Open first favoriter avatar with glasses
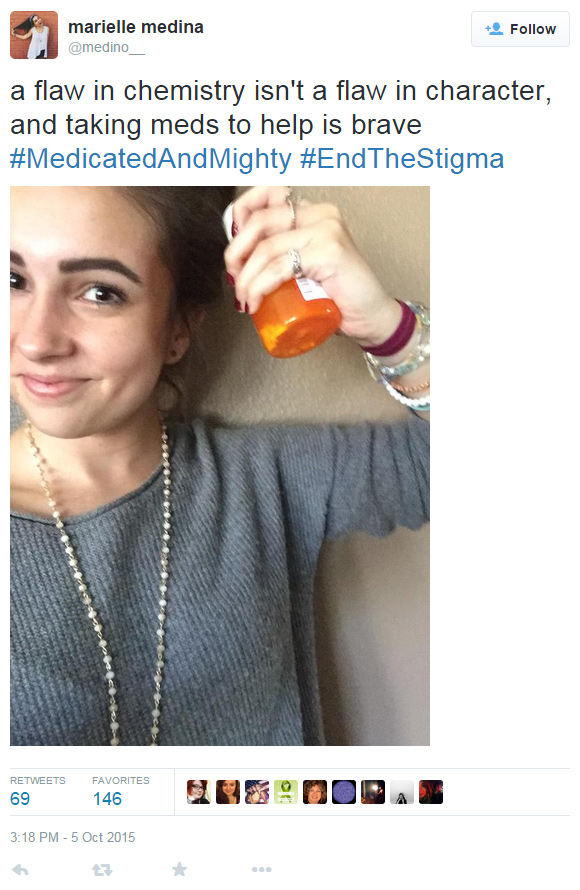 point(199,792)
